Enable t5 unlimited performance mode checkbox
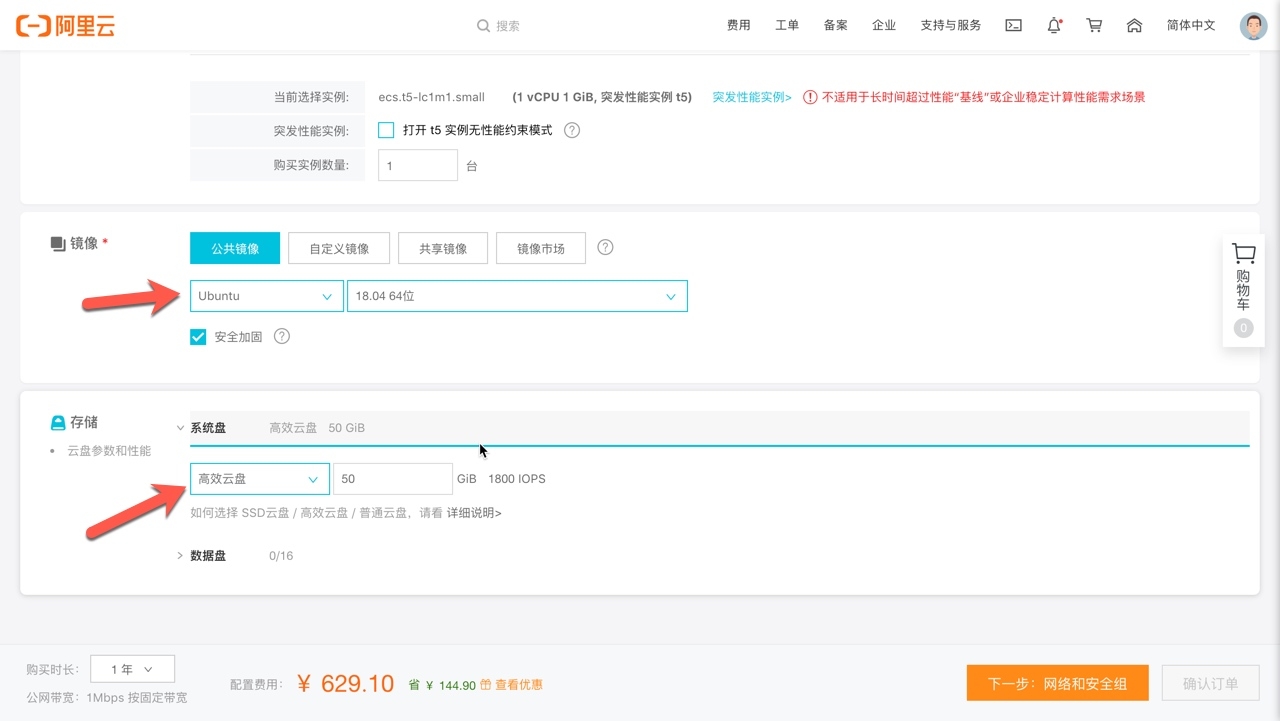This screenshot has width=1280, height=721. (x=386, y=130)
